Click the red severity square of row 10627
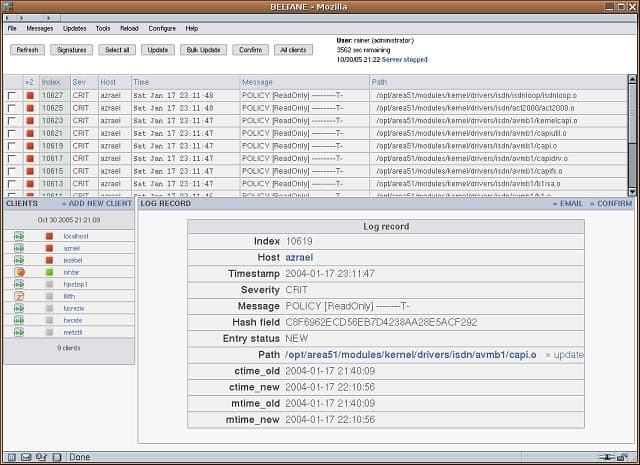 tap(30, 96)
